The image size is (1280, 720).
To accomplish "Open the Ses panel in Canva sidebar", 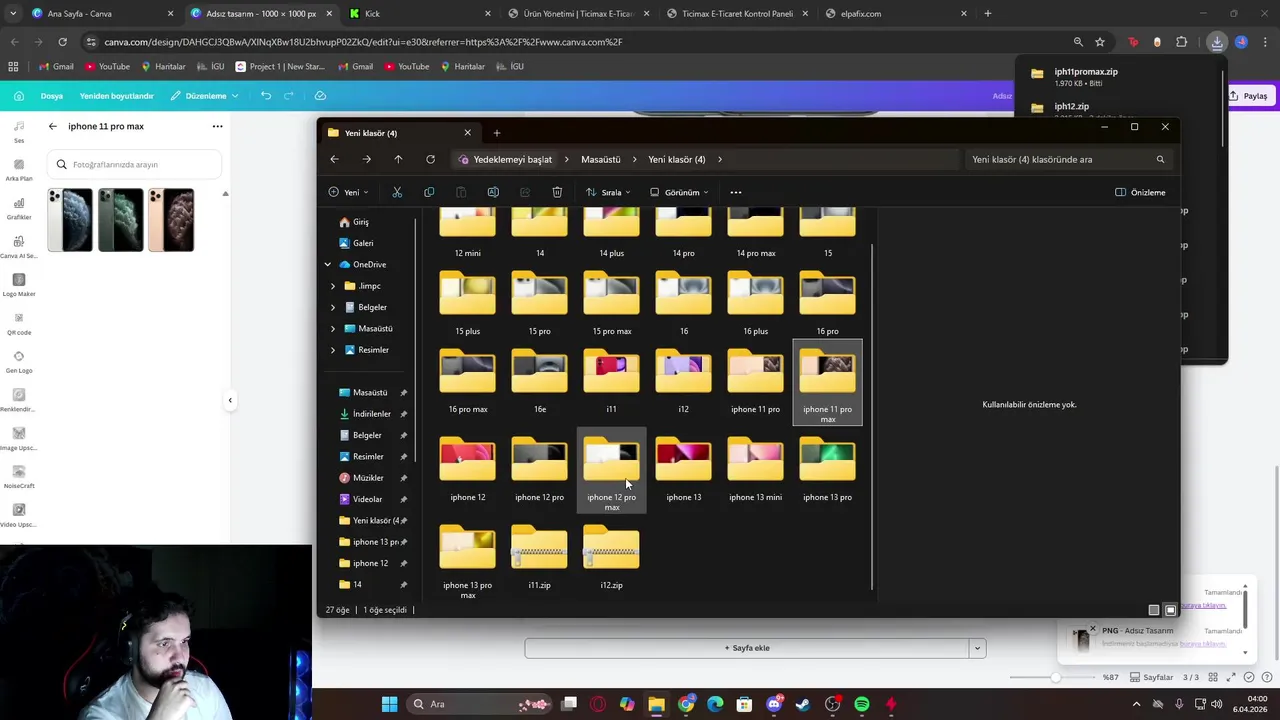I will [x=19, y=131].
